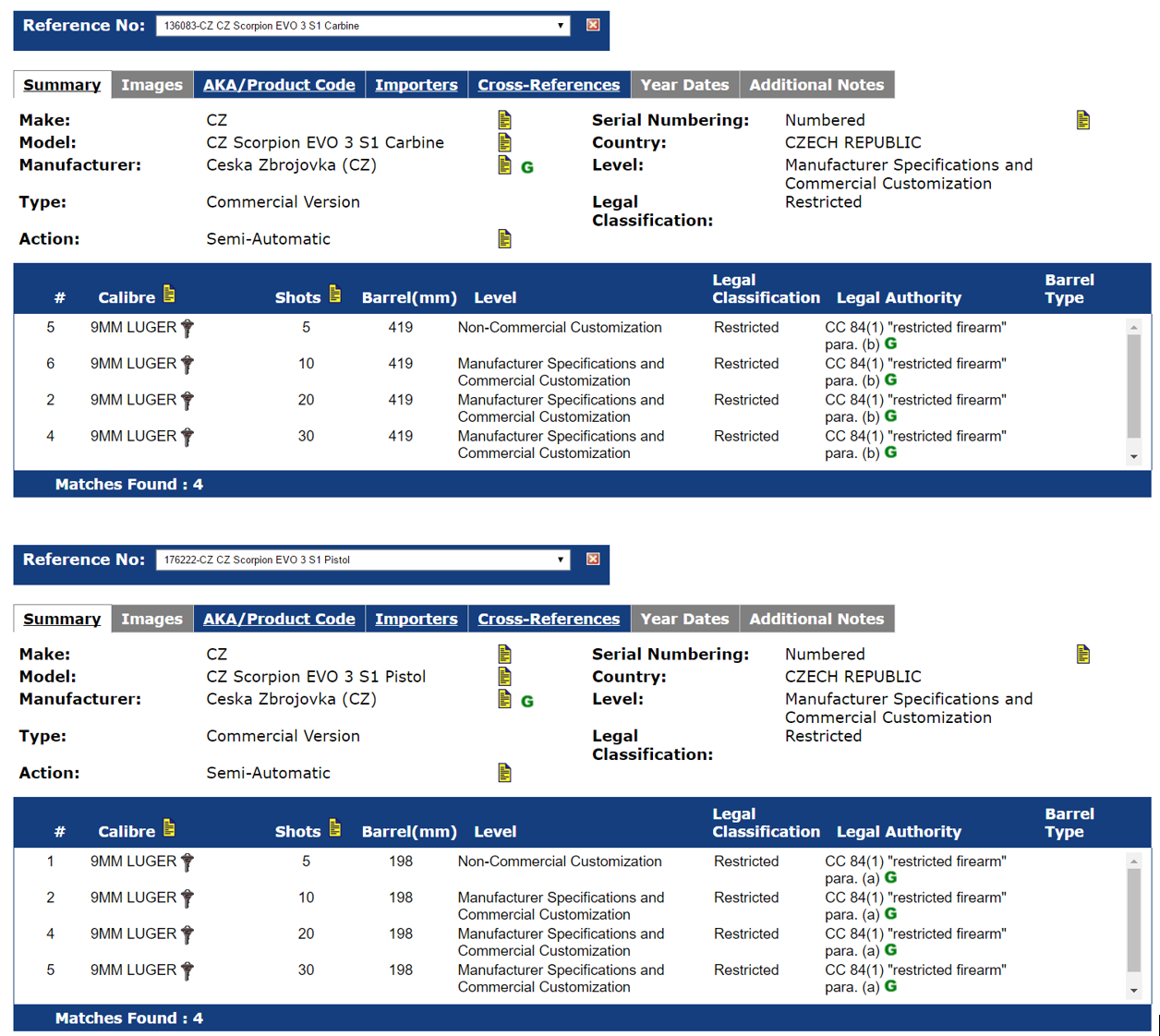Click note icon beside Pistol model name
The width and height of the screenshot is (1160, 1036).
504,677
